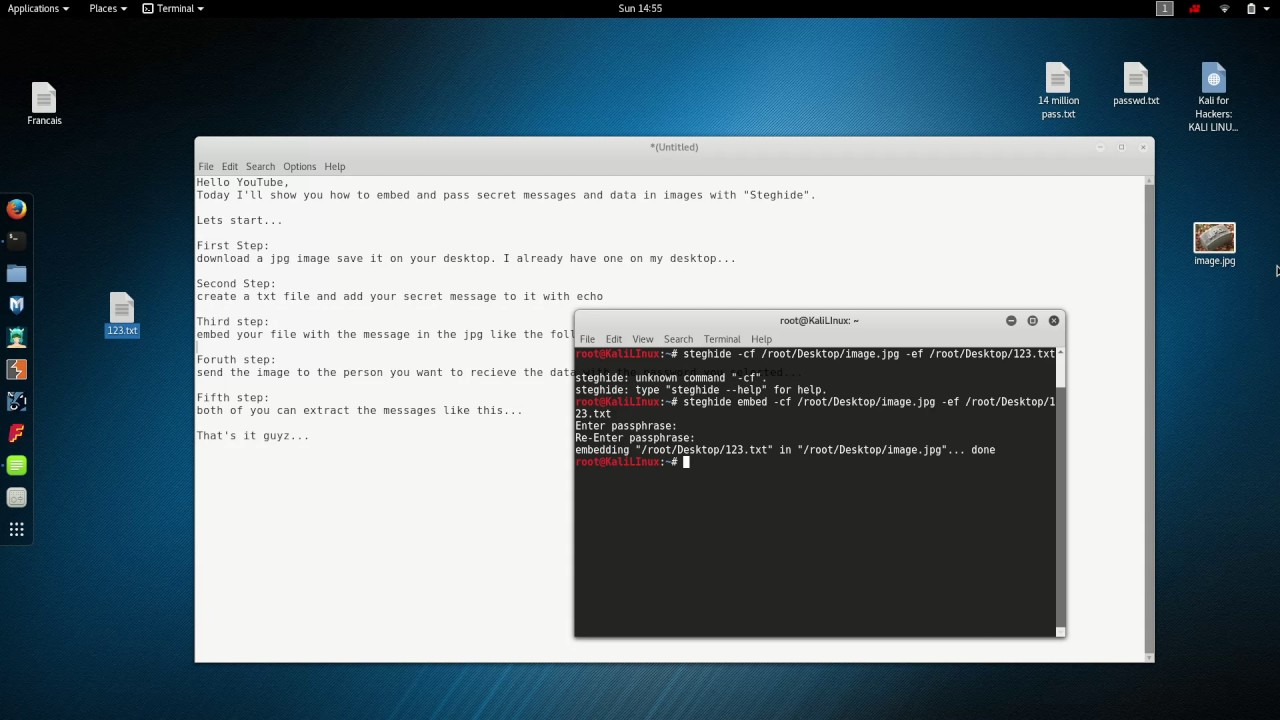Open View menu in terminal window
The width and height of the screenshot is (1280, 720).
642,339
